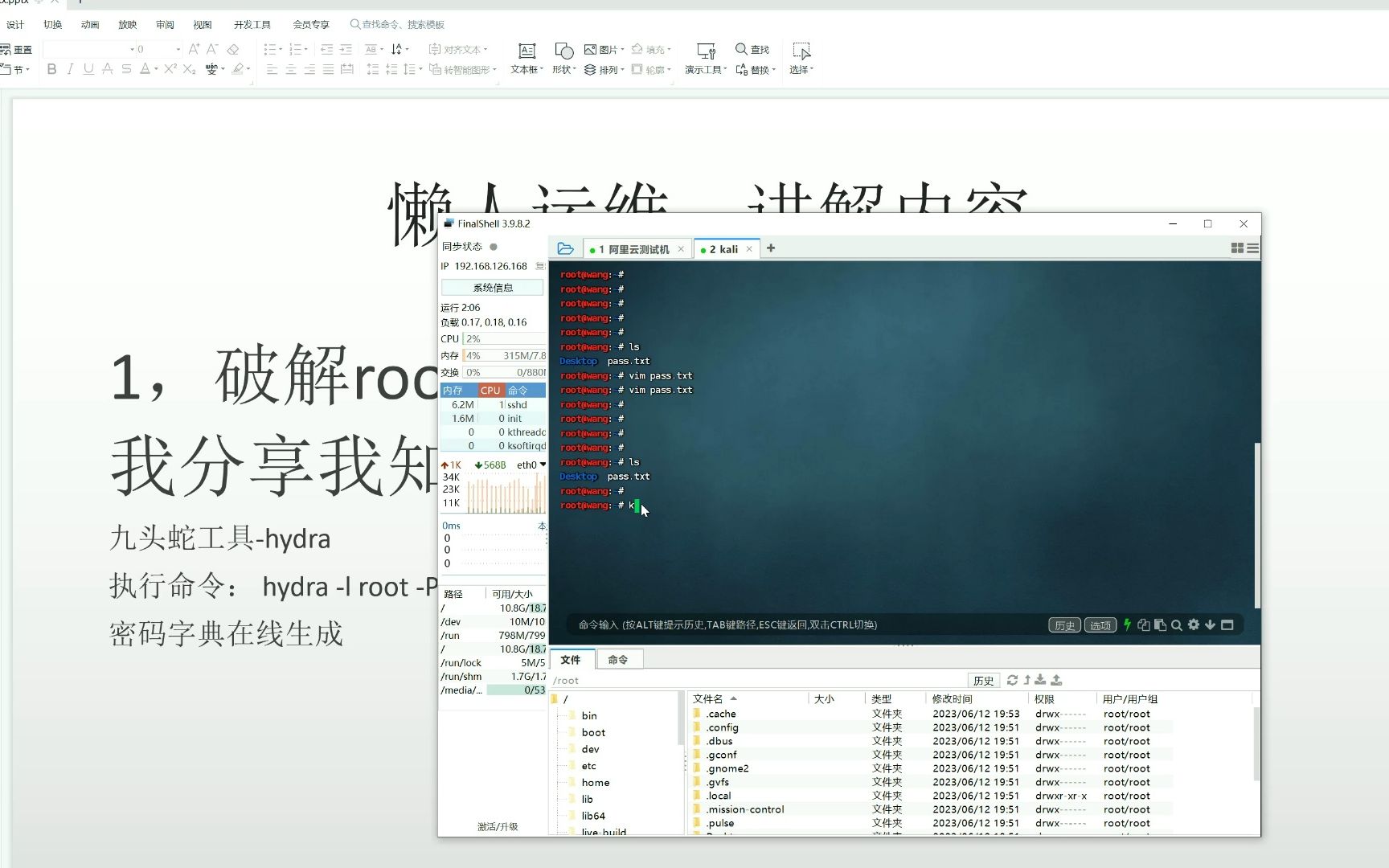Toggle the text shadow S button in WPS
Image resolution: width=1389 pixels, height=868 pixels.
[x=126, y=69]
